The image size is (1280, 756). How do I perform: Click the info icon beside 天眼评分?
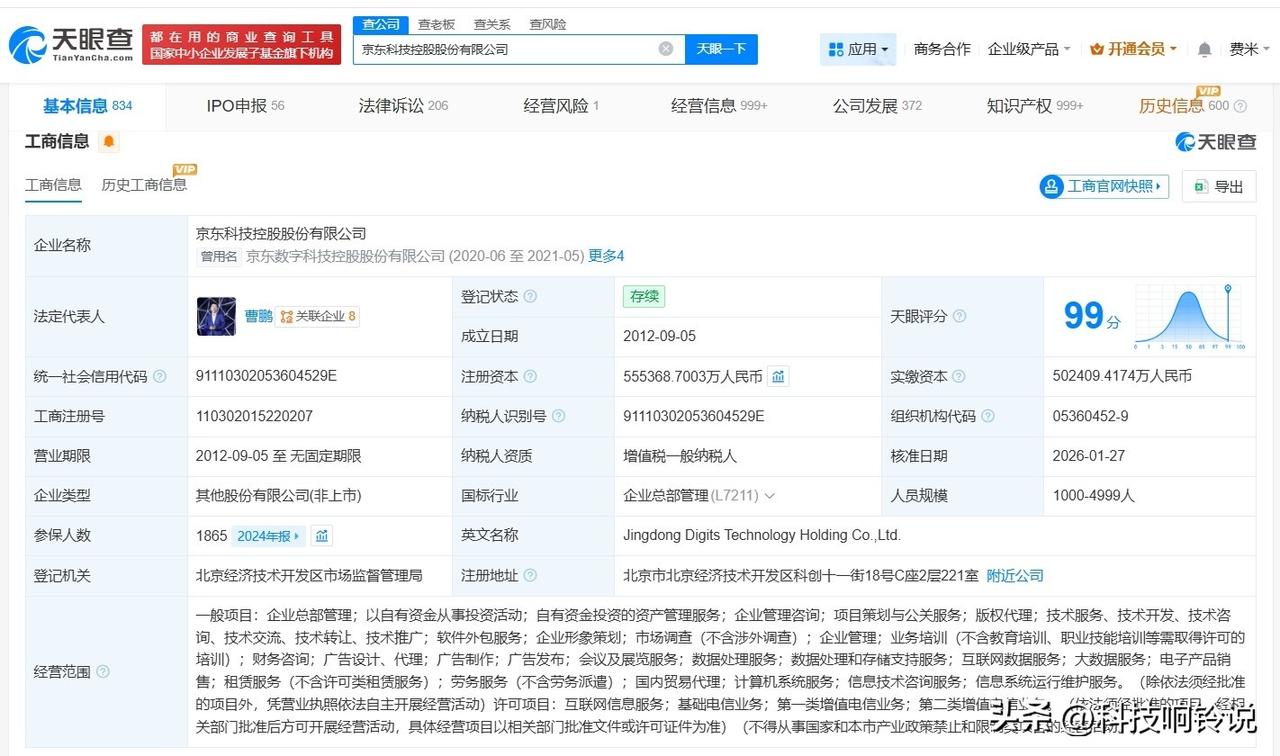click(x=959, y=316)
